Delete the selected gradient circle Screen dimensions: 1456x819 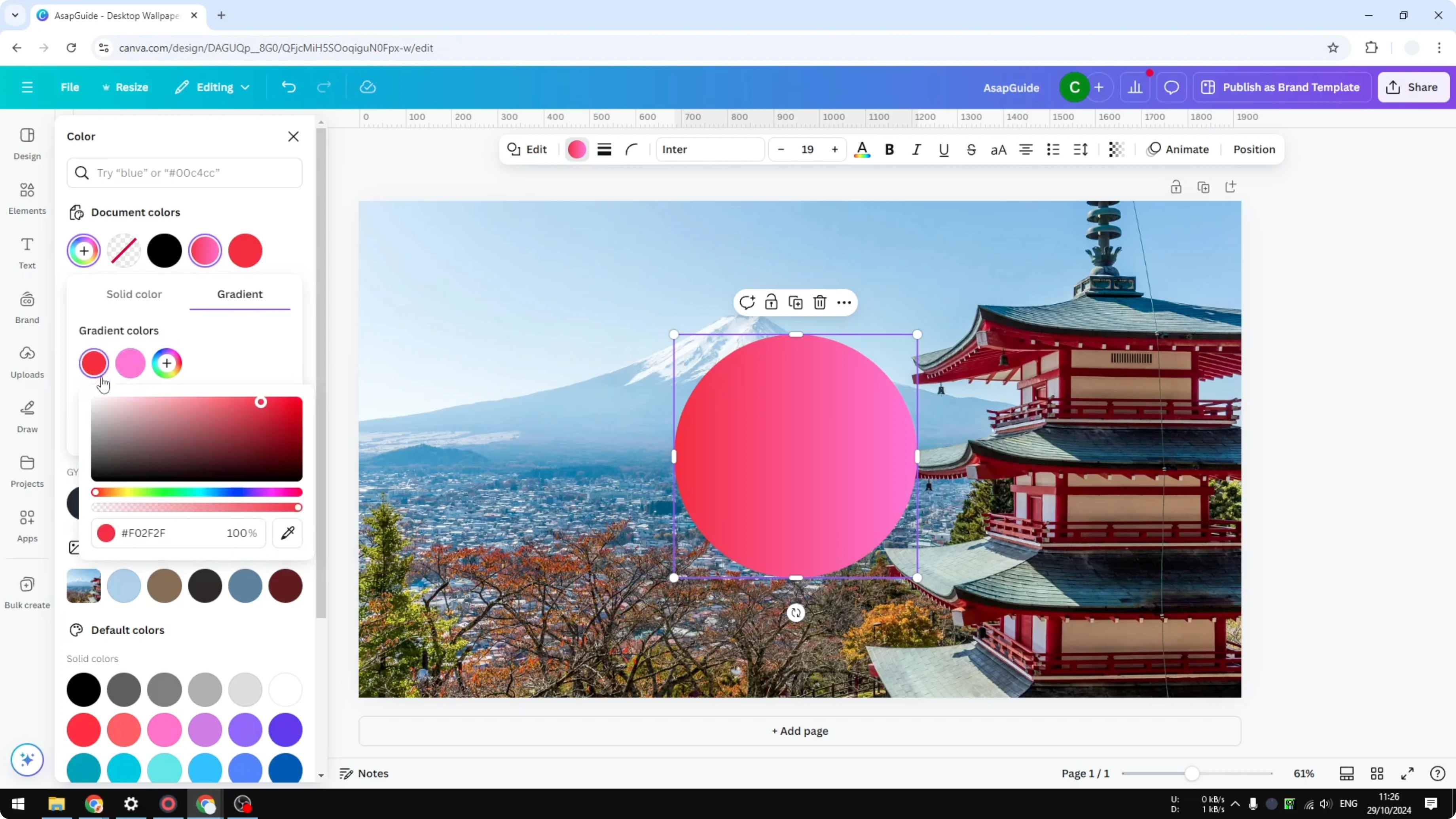[819, 302]
